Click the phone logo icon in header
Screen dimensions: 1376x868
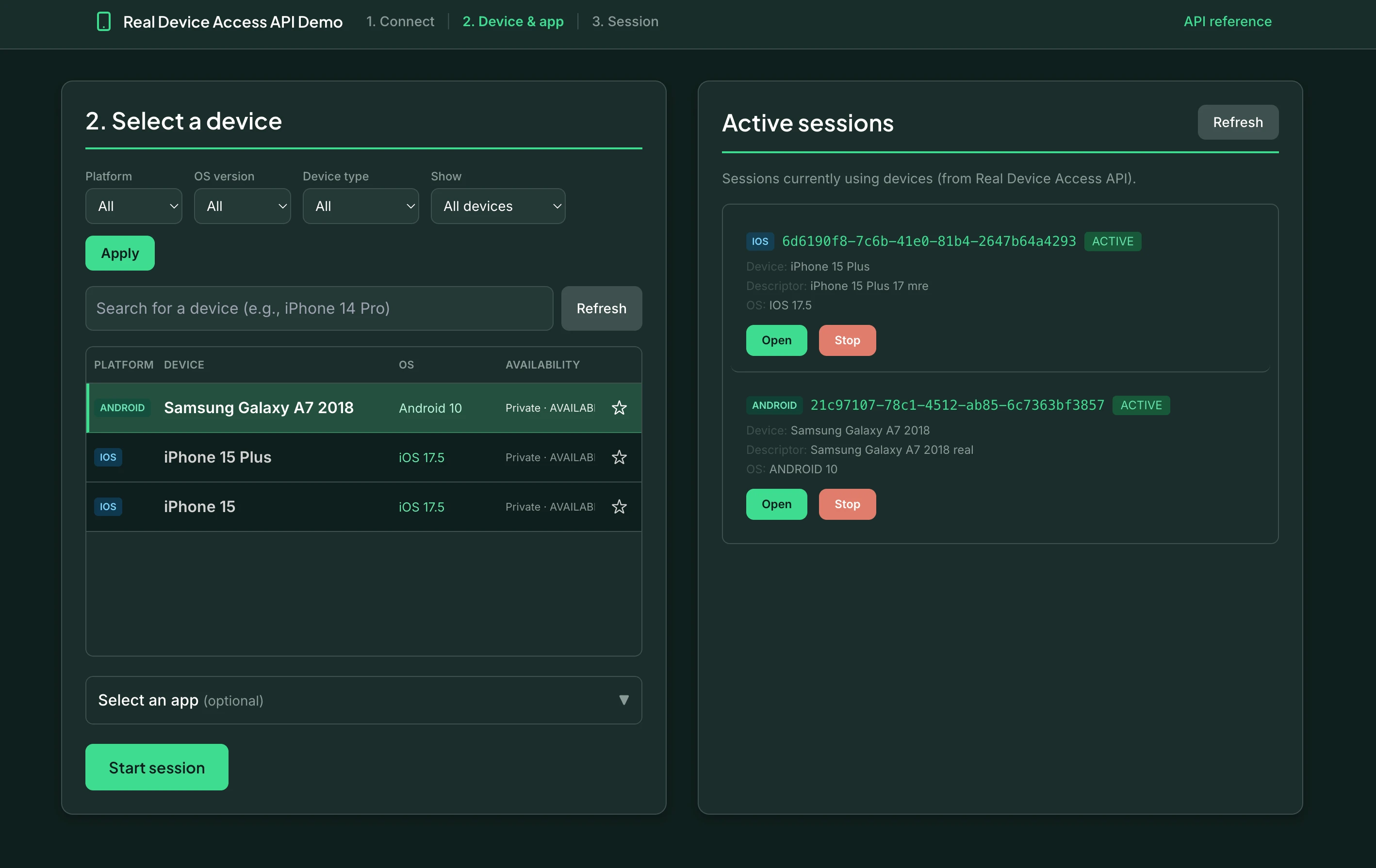click(103, 22)
